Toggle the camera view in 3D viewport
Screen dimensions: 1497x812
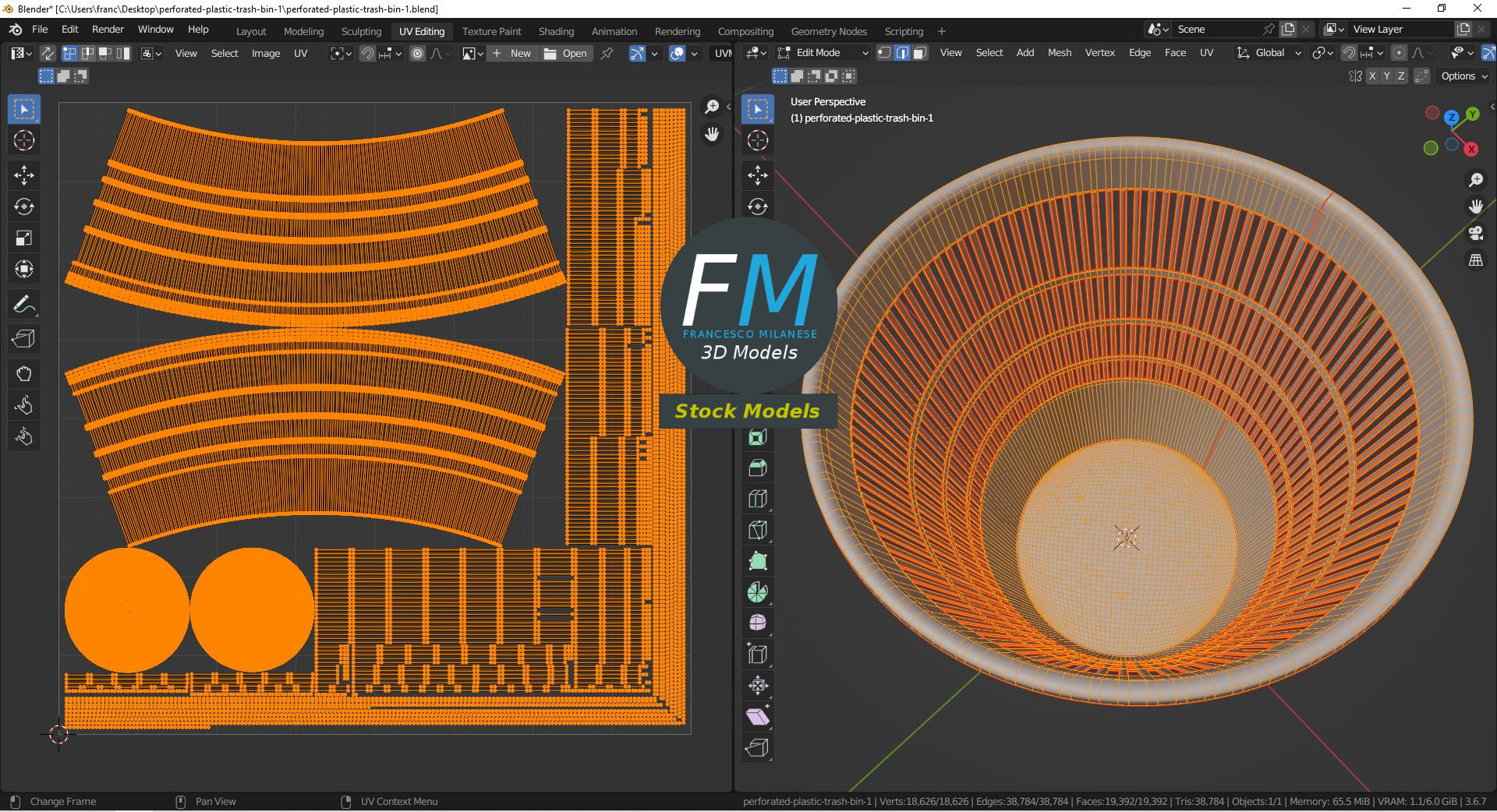[x=1476, y=233]
